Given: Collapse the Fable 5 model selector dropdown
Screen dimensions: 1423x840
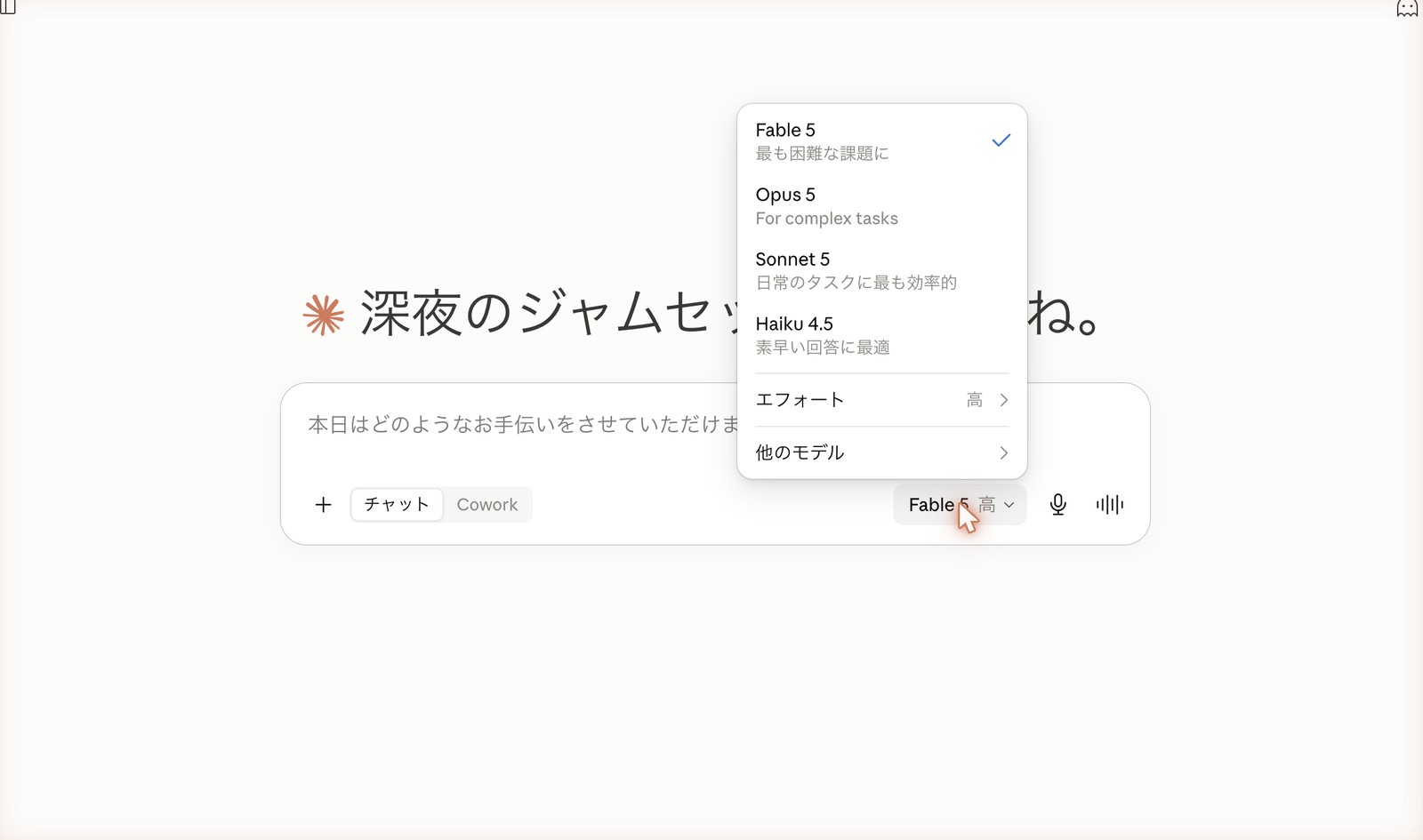Looking at the screenshot, I should coord(960,505).
